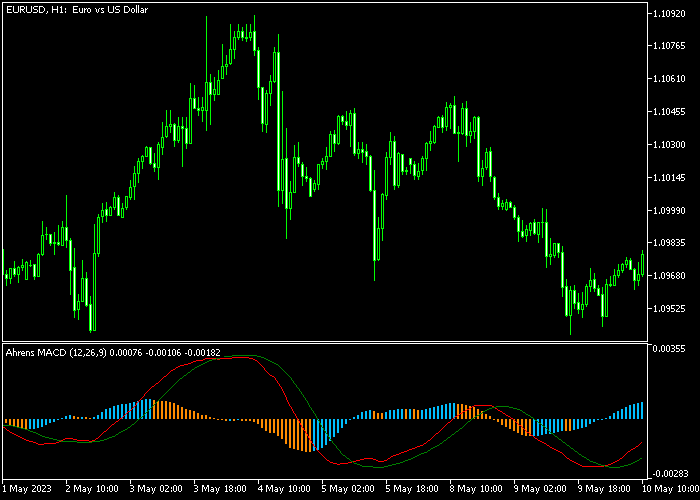700x500 pixels.
Task: Click price level 1.09990 on the scale
Action: [669, 210]
